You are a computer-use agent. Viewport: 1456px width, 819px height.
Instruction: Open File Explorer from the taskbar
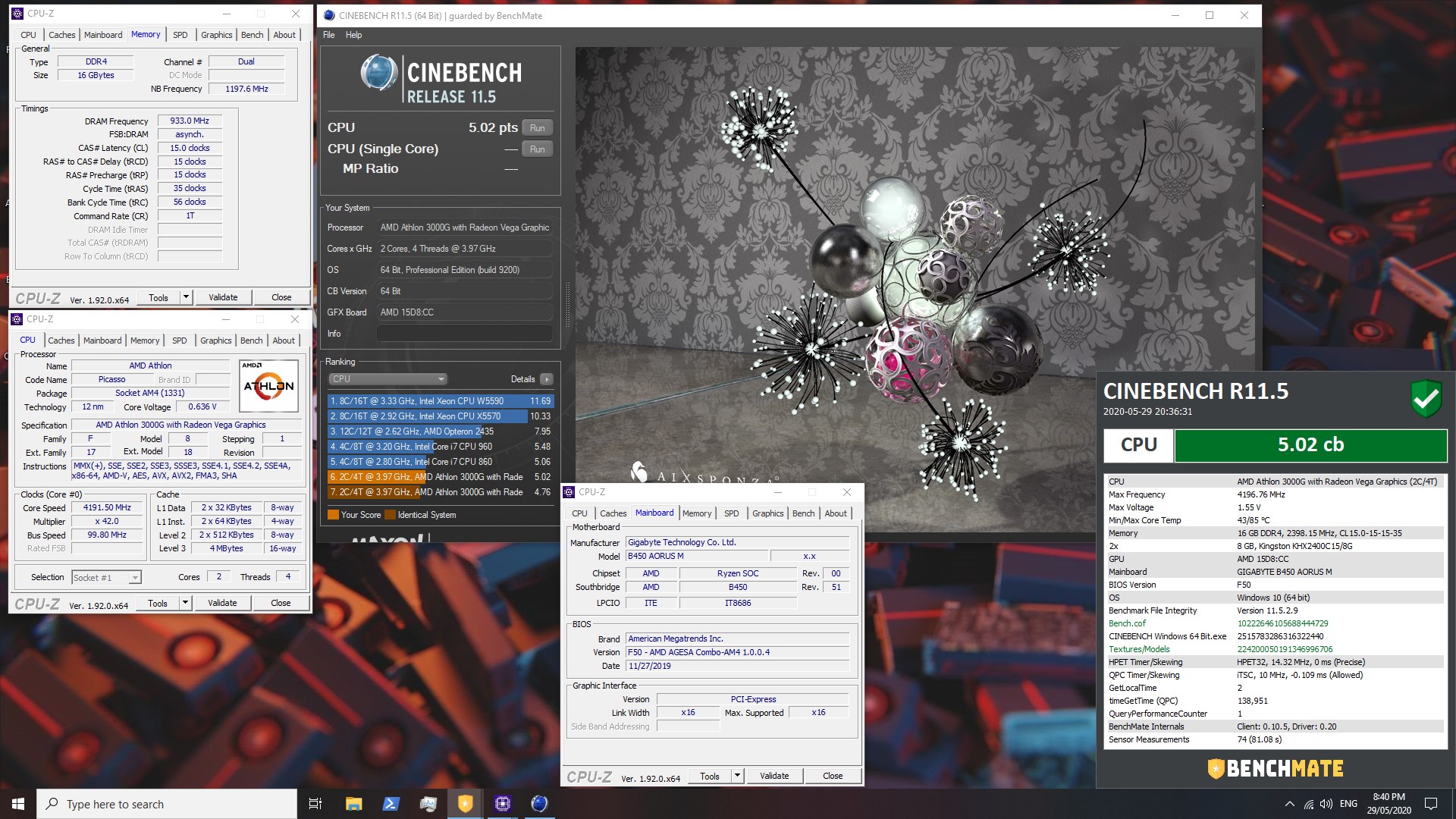click(x=353, y=804)
